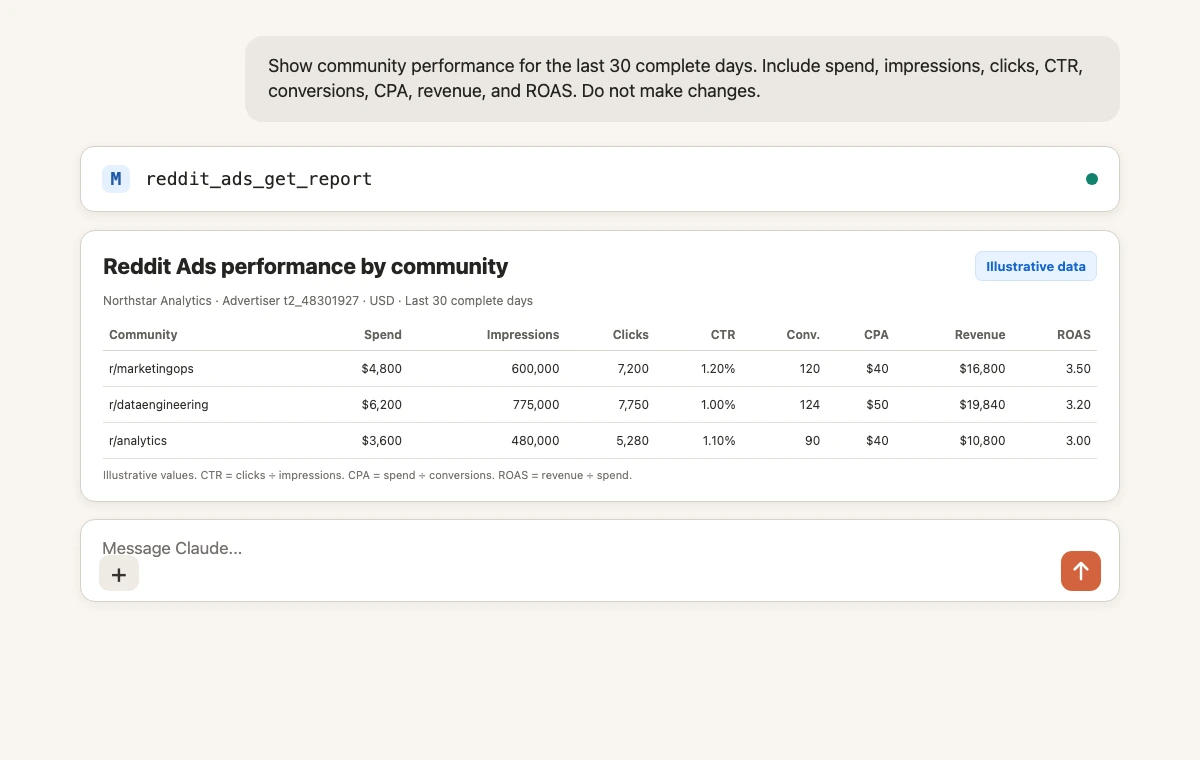Click CTR value 1.00%

(x=718, y=405)
